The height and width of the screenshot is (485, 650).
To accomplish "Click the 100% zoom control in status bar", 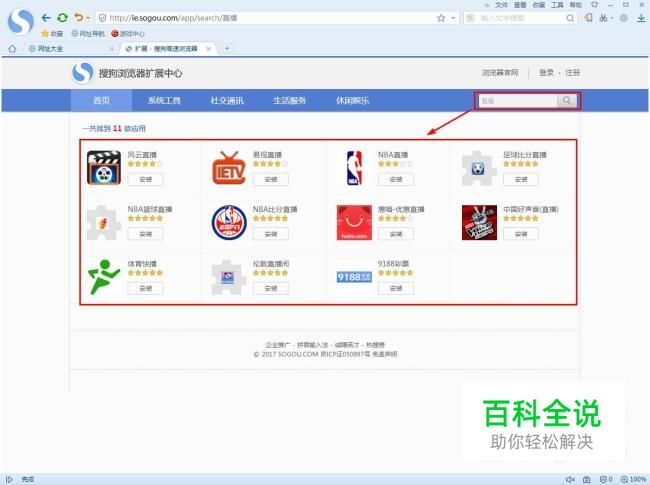I will [633, 479].
